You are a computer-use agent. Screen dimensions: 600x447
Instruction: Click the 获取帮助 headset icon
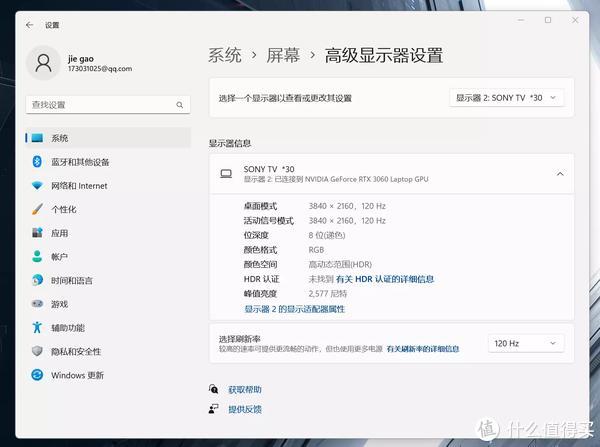coord(214,389)
